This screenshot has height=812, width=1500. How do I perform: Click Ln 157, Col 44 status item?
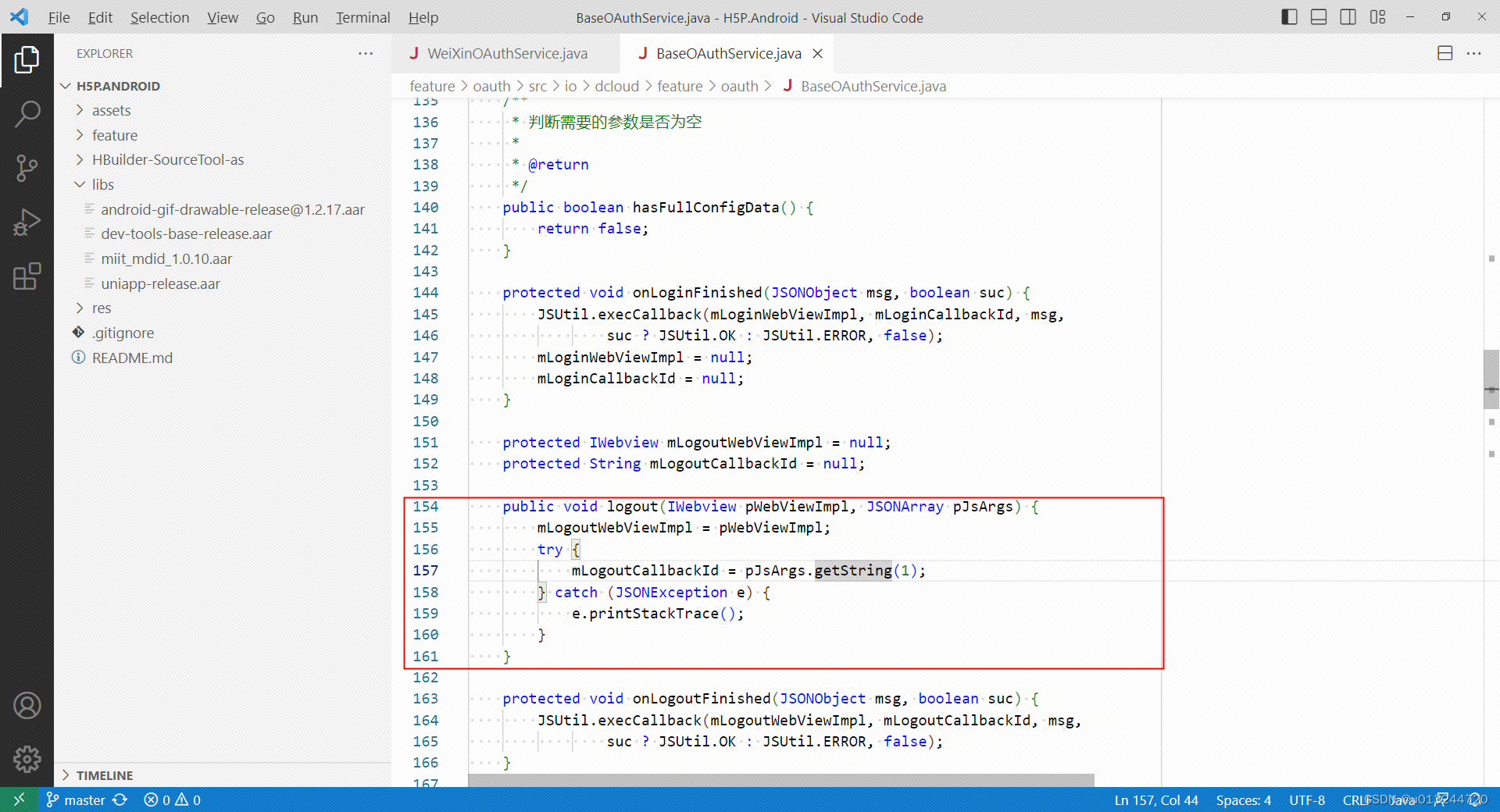1155,800
